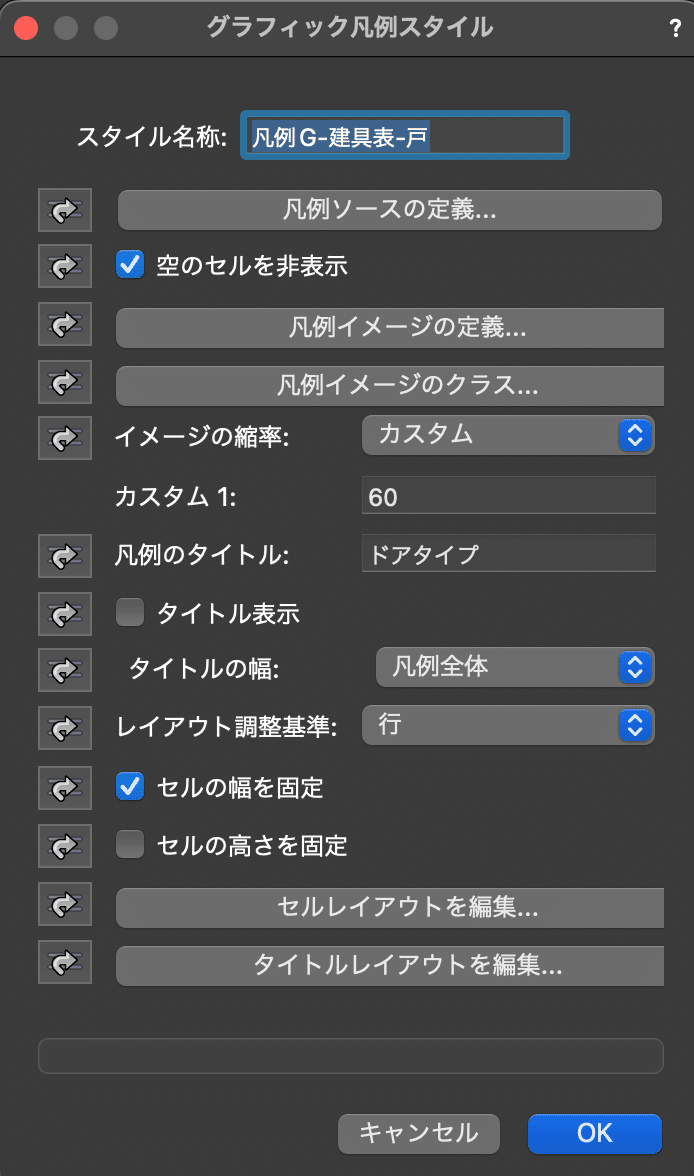Open タイトルレイアウトを編集 dialog
Screen dimensions: 694x1176
[389, 965]
